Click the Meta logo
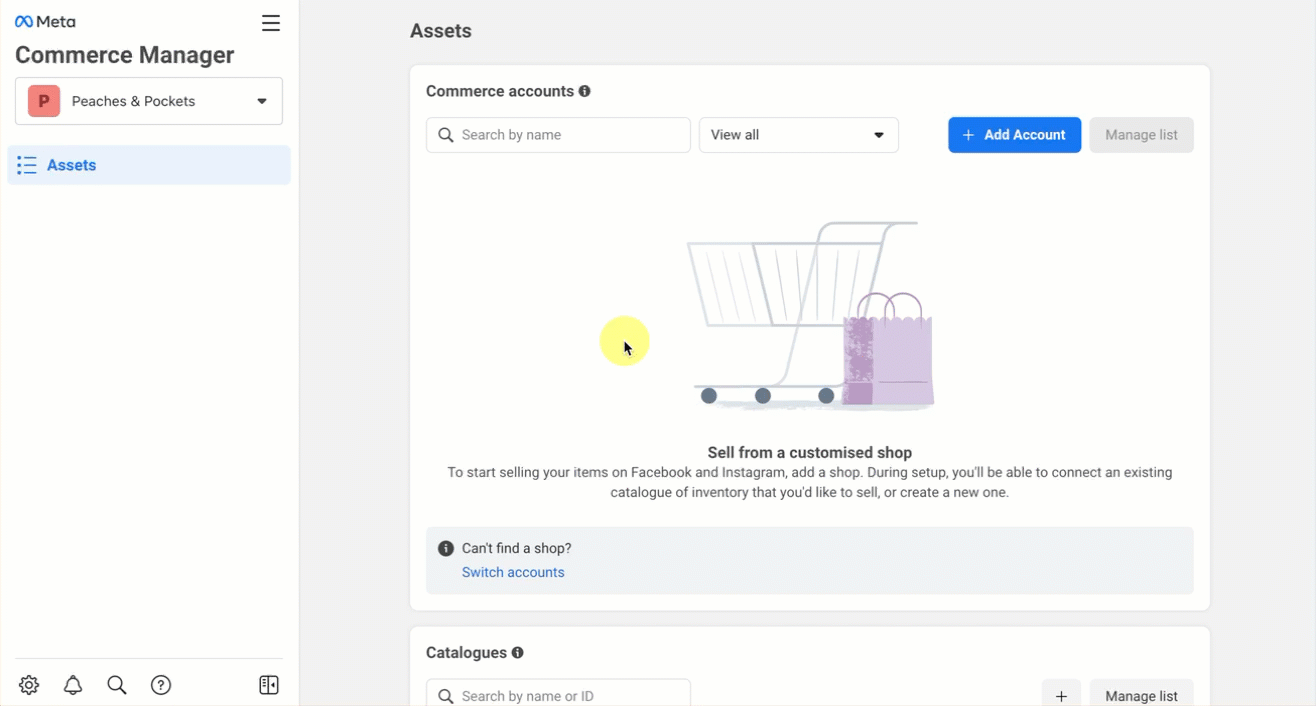The height and width of the screenshot is (706, 1316). pyautogui.click(x=45, y=22)
